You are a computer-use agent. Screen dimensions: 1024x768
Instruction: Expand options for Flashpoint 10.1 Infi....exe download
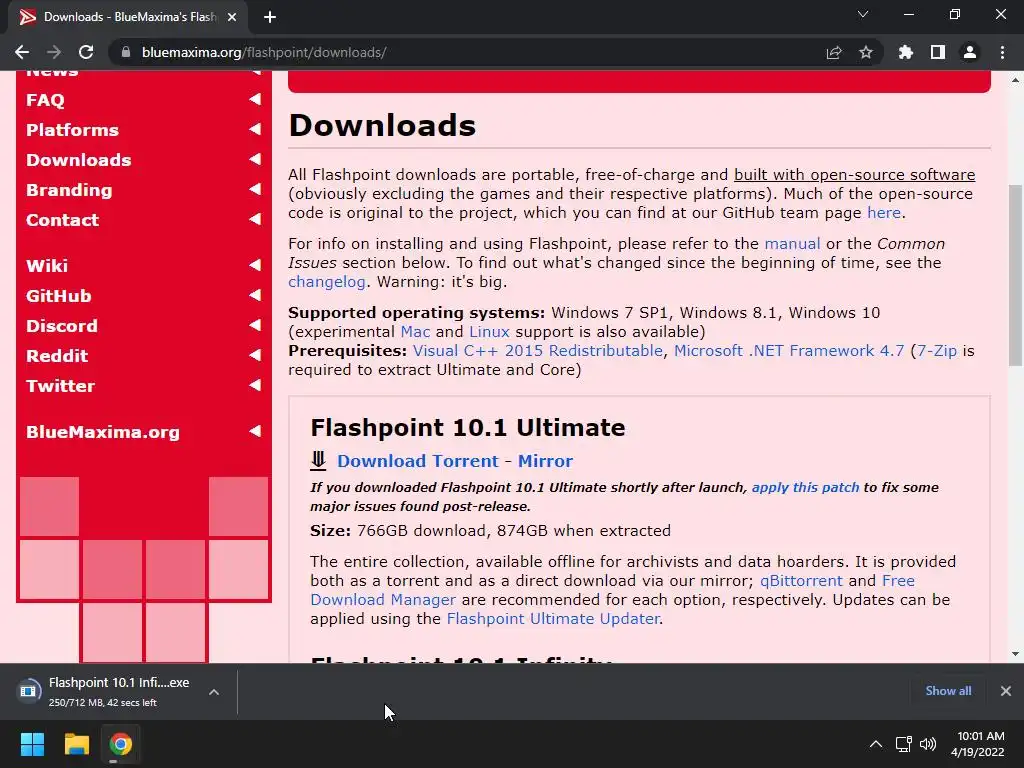point(214,692)
